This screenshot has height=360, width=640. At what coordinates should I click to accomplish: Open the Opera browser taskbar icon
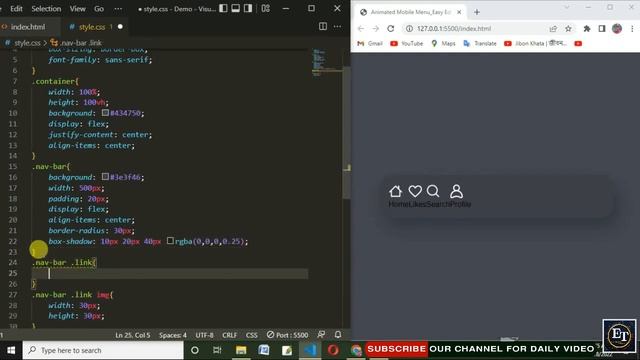(x=333, y=350)
